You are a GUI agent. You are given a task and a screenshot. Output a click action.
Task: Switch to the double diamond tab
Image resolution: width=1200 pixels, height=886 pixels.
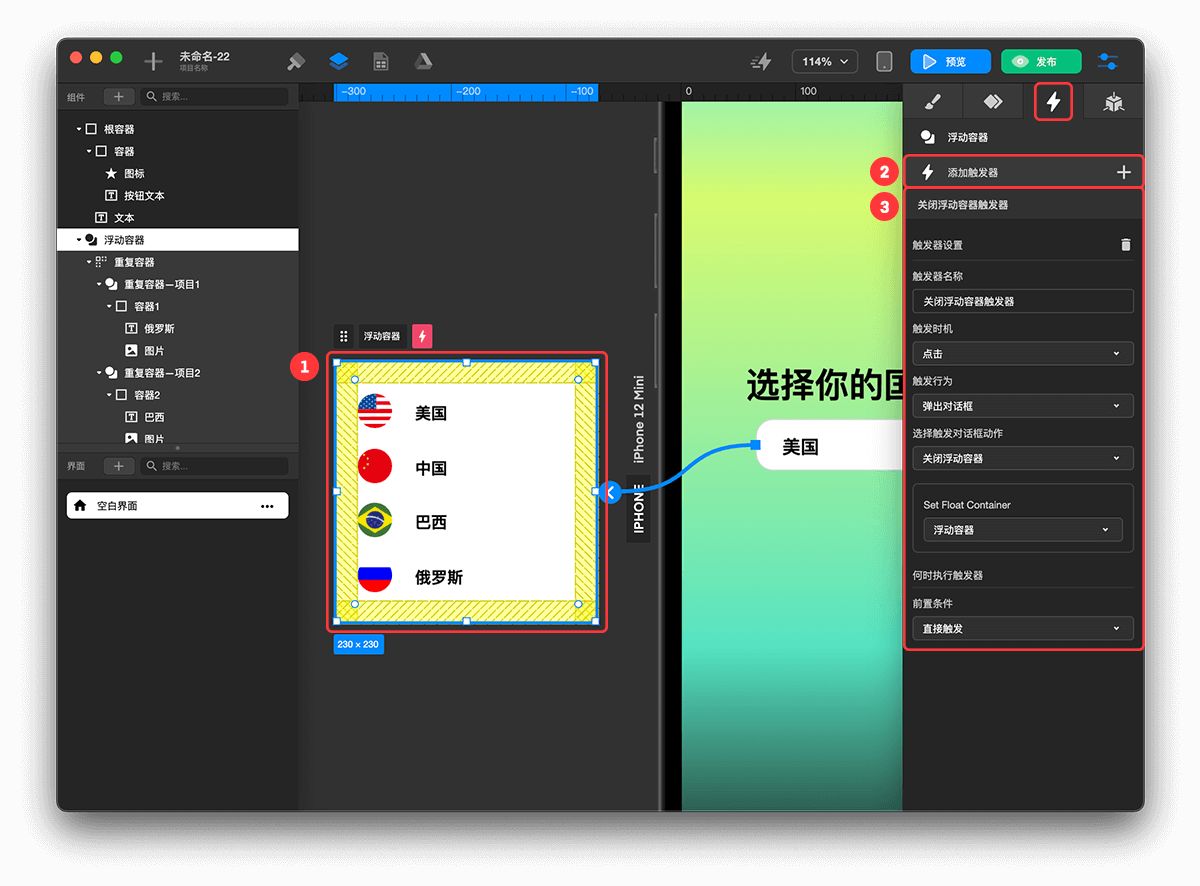pos(992,102)
